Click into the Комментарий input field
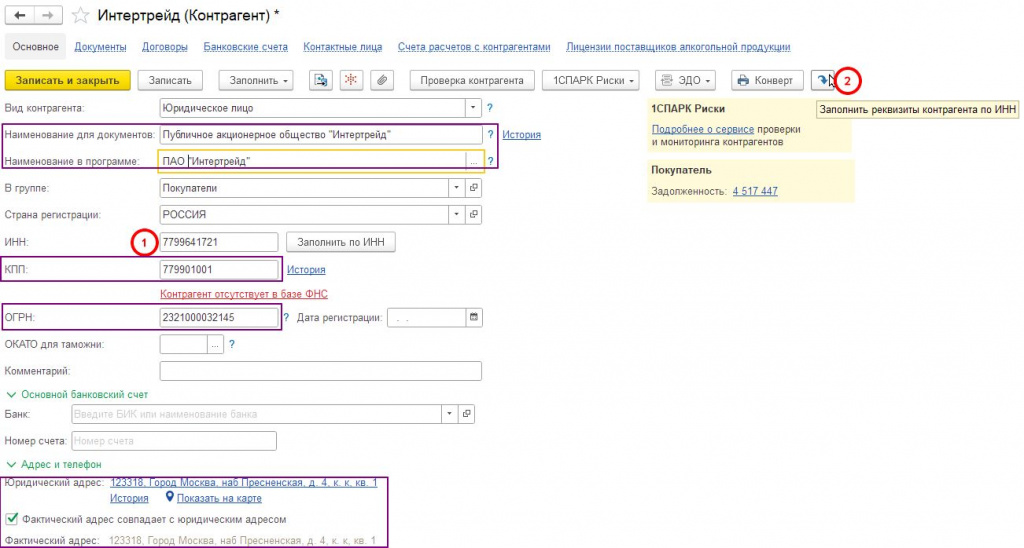Viewport: 1024px width, 548px height. tap(320, 371)
